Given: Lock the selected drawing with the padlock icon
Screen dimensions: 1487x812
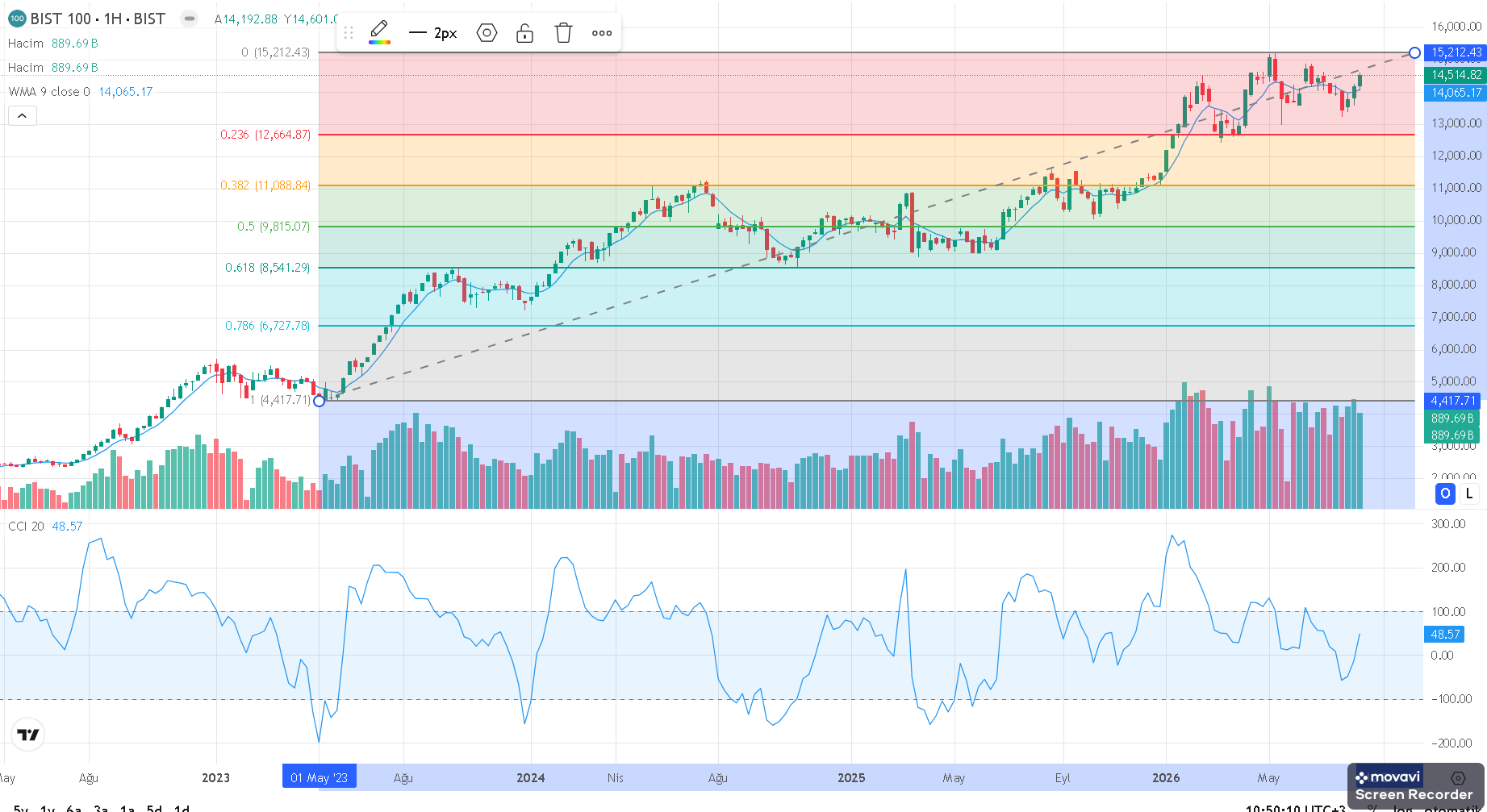Looking at the screenshot, I should (524, 33).
